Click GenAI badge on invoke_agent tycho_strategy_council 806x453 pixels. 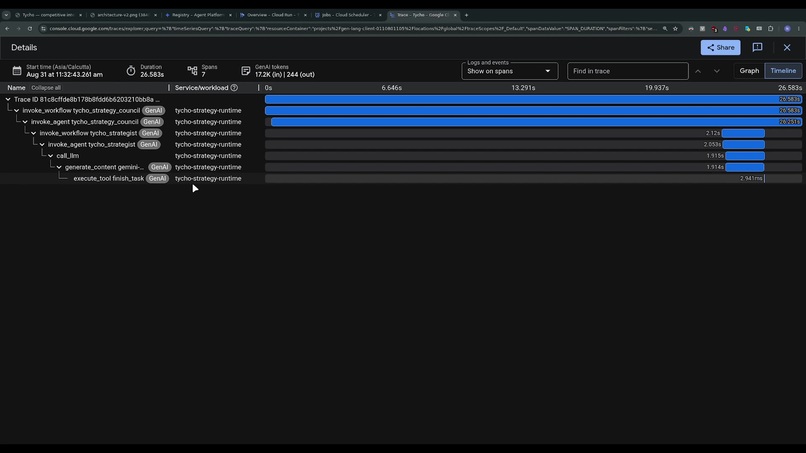click(152, 122)
